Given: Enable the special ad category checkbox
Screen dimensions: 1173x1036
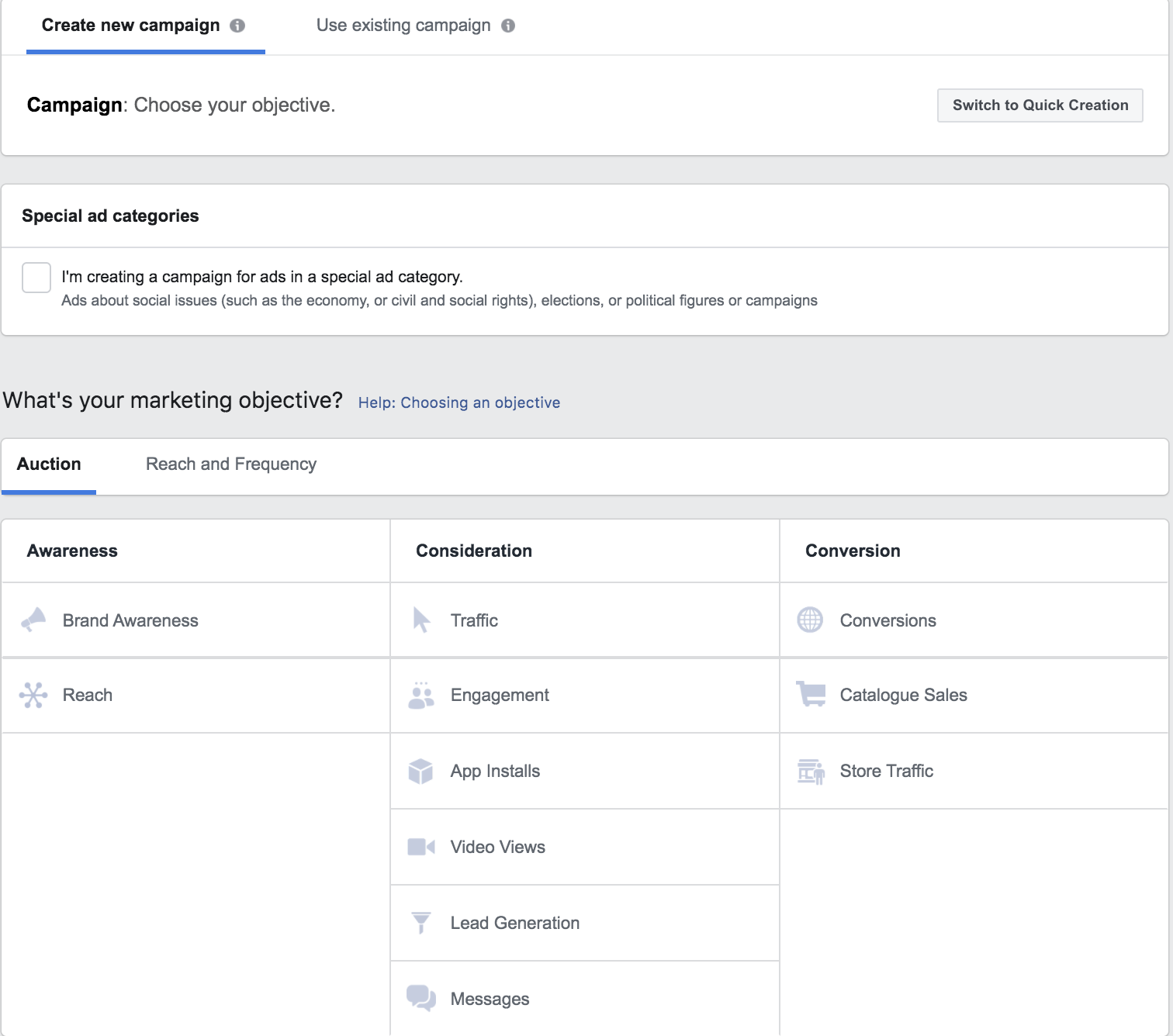Looking at the screenshot, I should click(36, 278).
